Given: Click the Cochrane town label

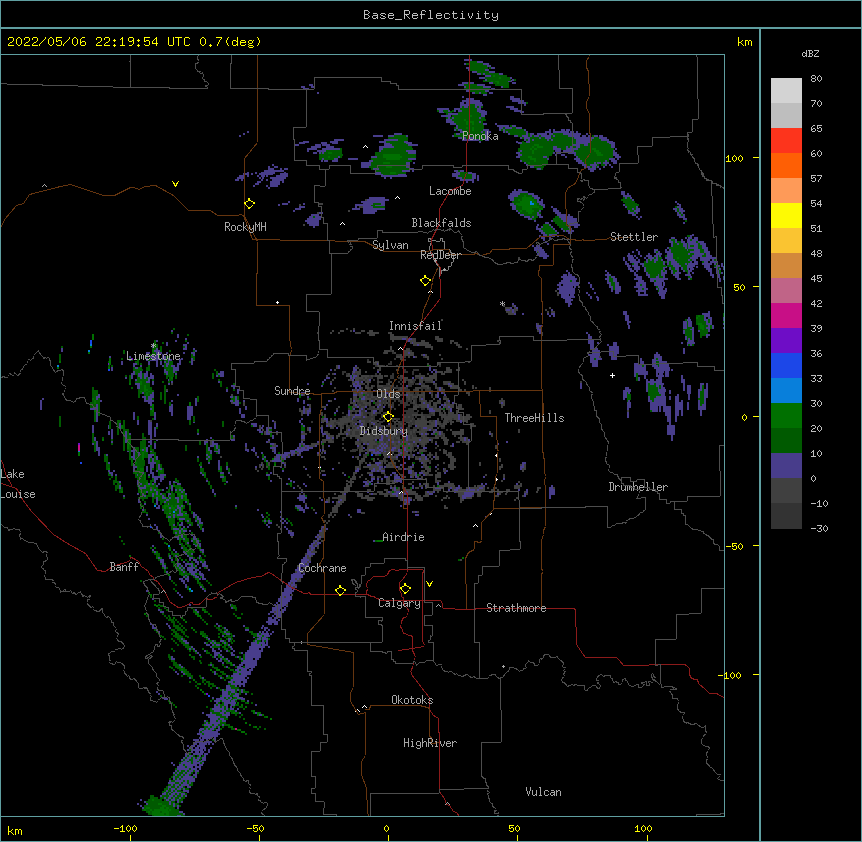Looking at the screenshot, I should tap(322, 568).
